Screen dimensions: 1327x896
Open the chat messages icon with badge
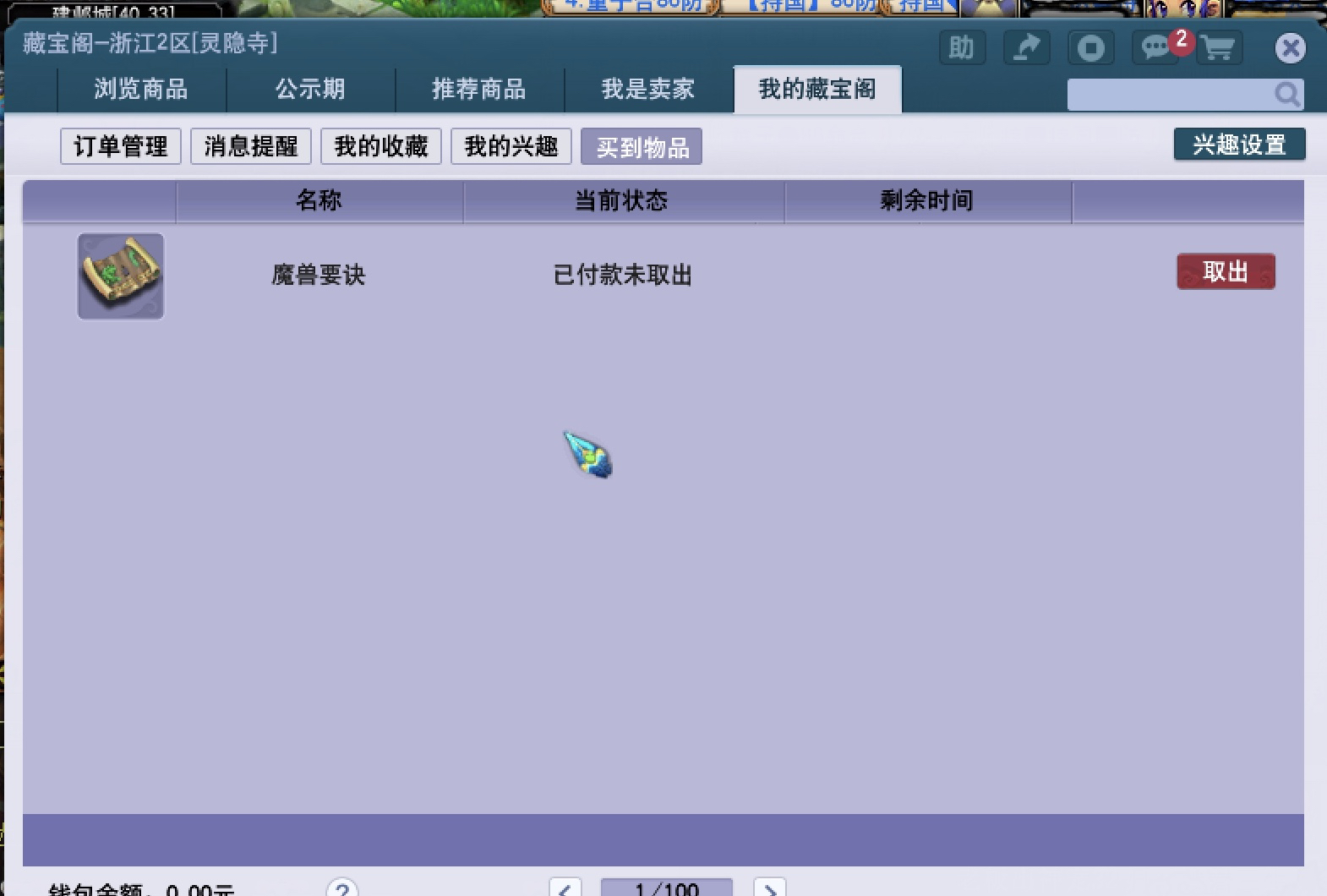click(1155, 48)
